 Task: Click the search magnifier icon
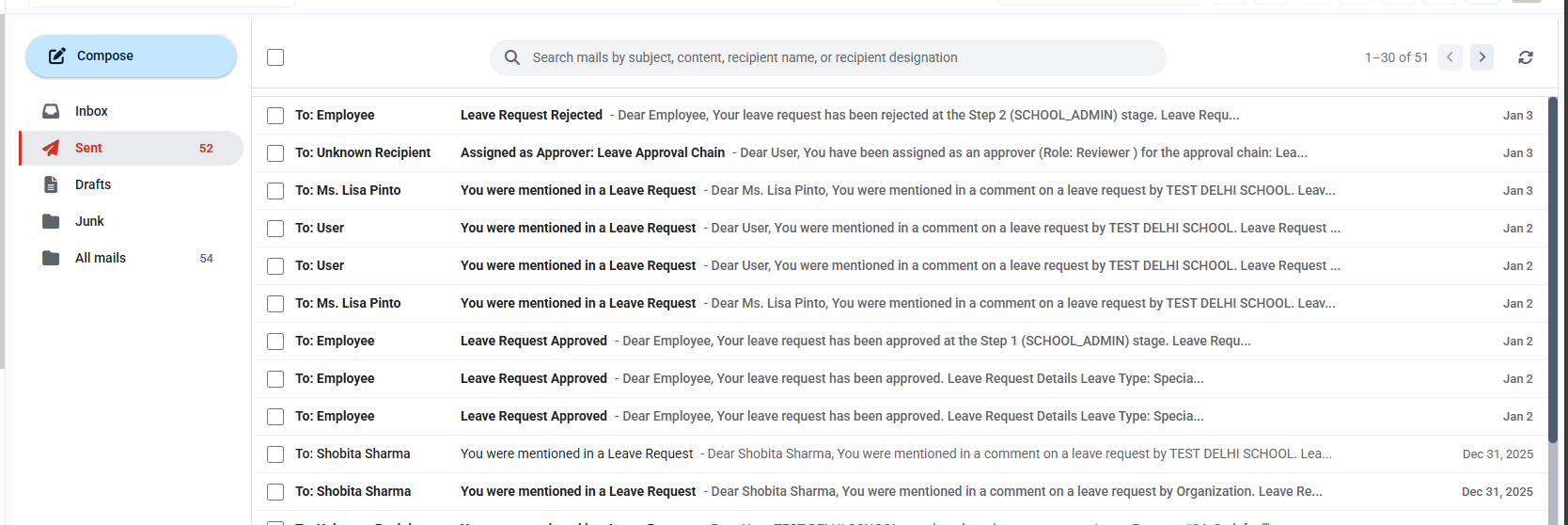tap(512, 57)
